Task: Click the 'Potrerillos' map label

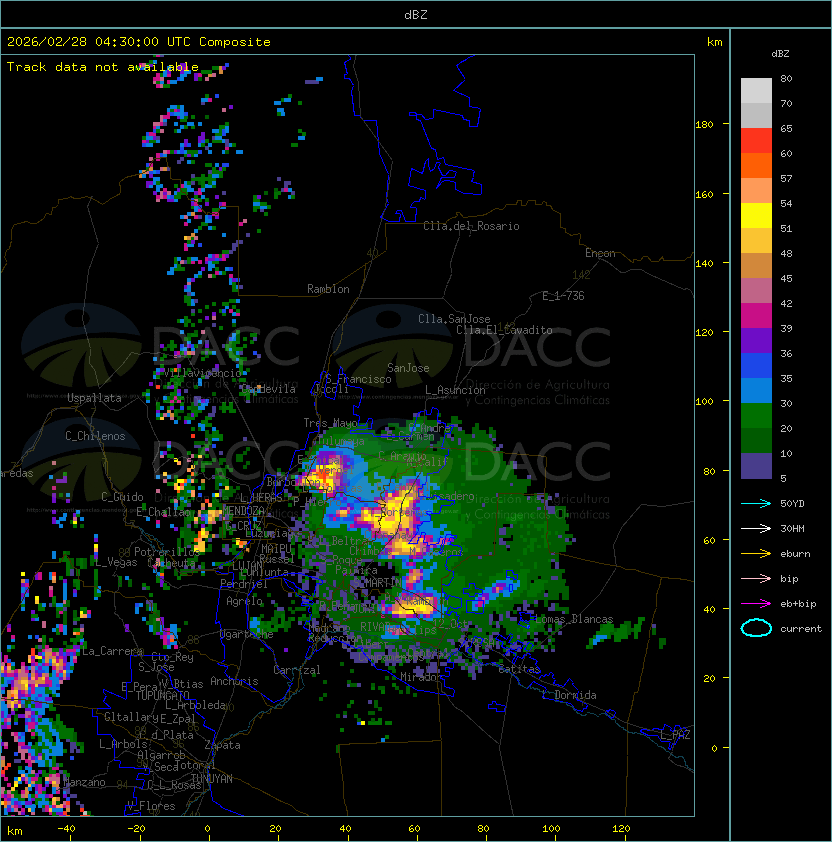Action: [x=167, y=551]
